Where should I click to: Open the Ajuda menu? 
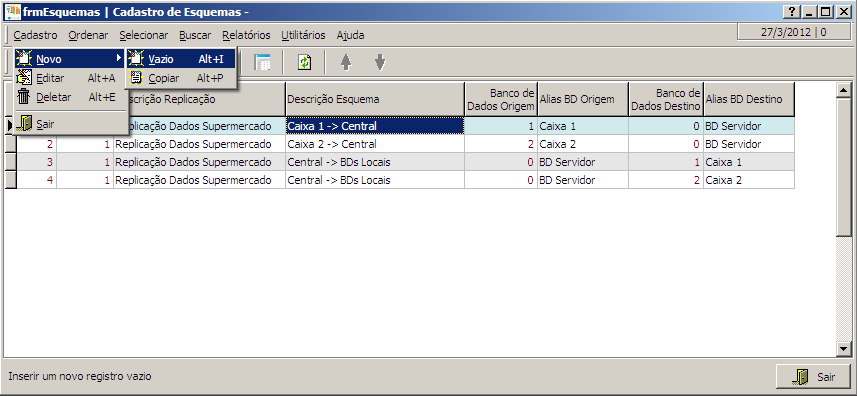(x=350, y=35)
